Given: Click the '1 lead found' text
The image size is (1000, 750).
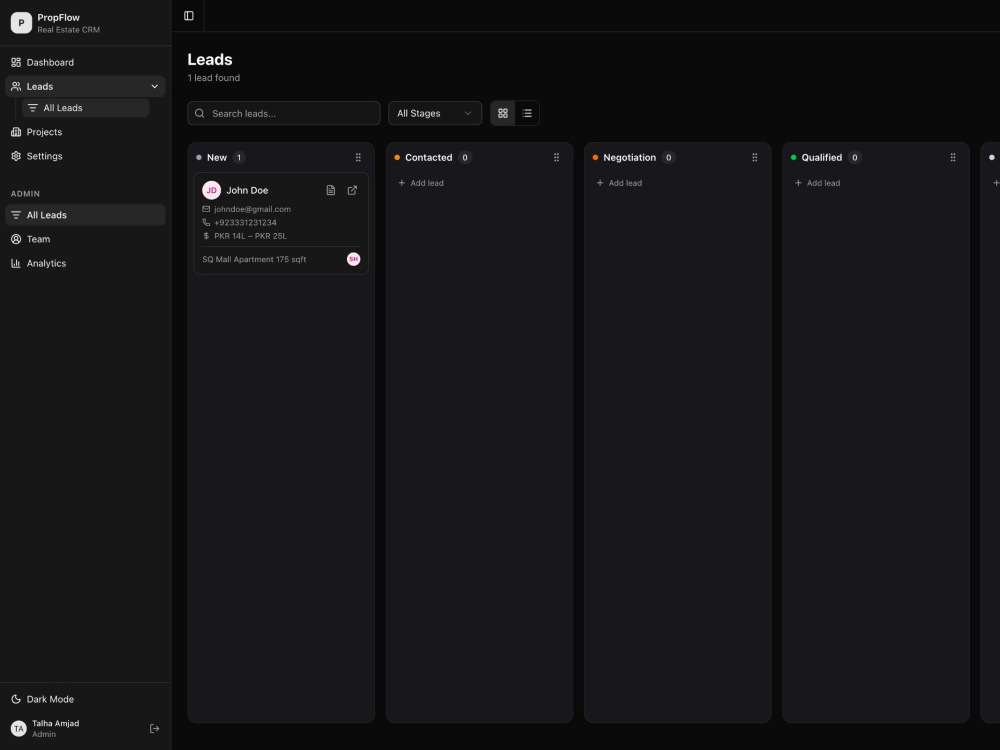Looking at the screenshot, I should [214, 78].
